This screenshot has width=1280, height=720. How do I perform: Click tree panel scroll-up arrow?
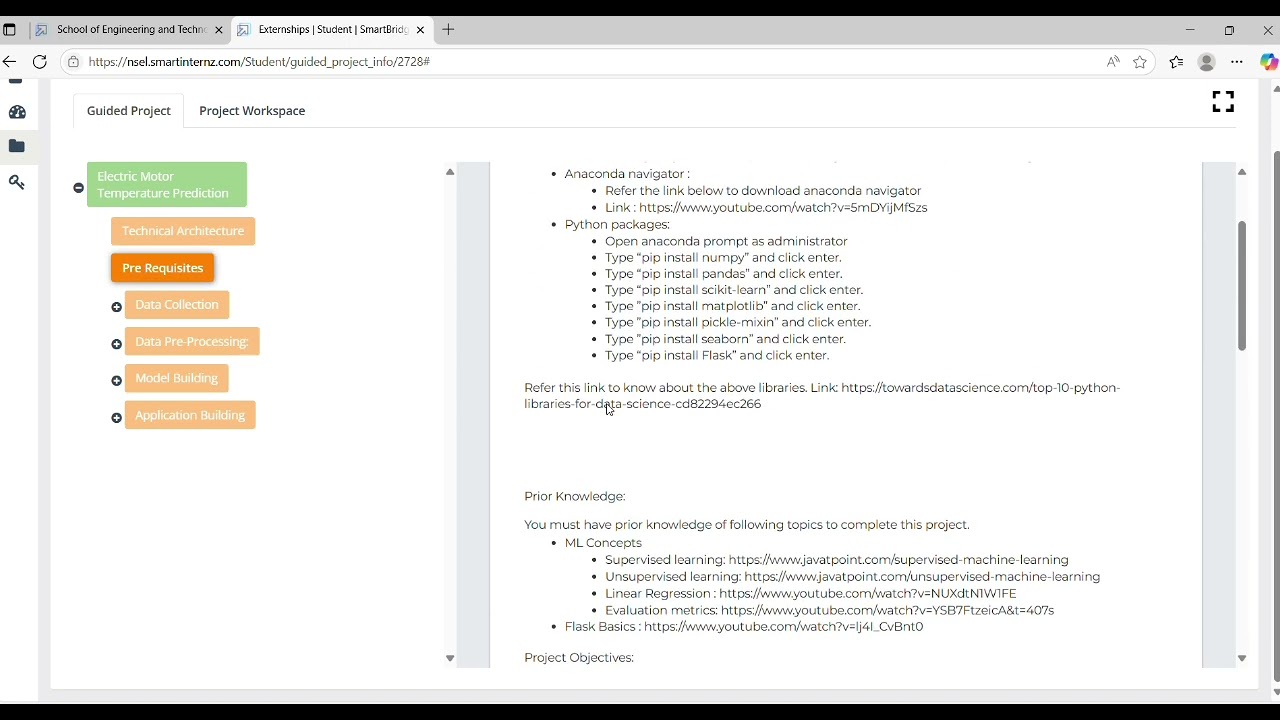click(x=450, y=172)
